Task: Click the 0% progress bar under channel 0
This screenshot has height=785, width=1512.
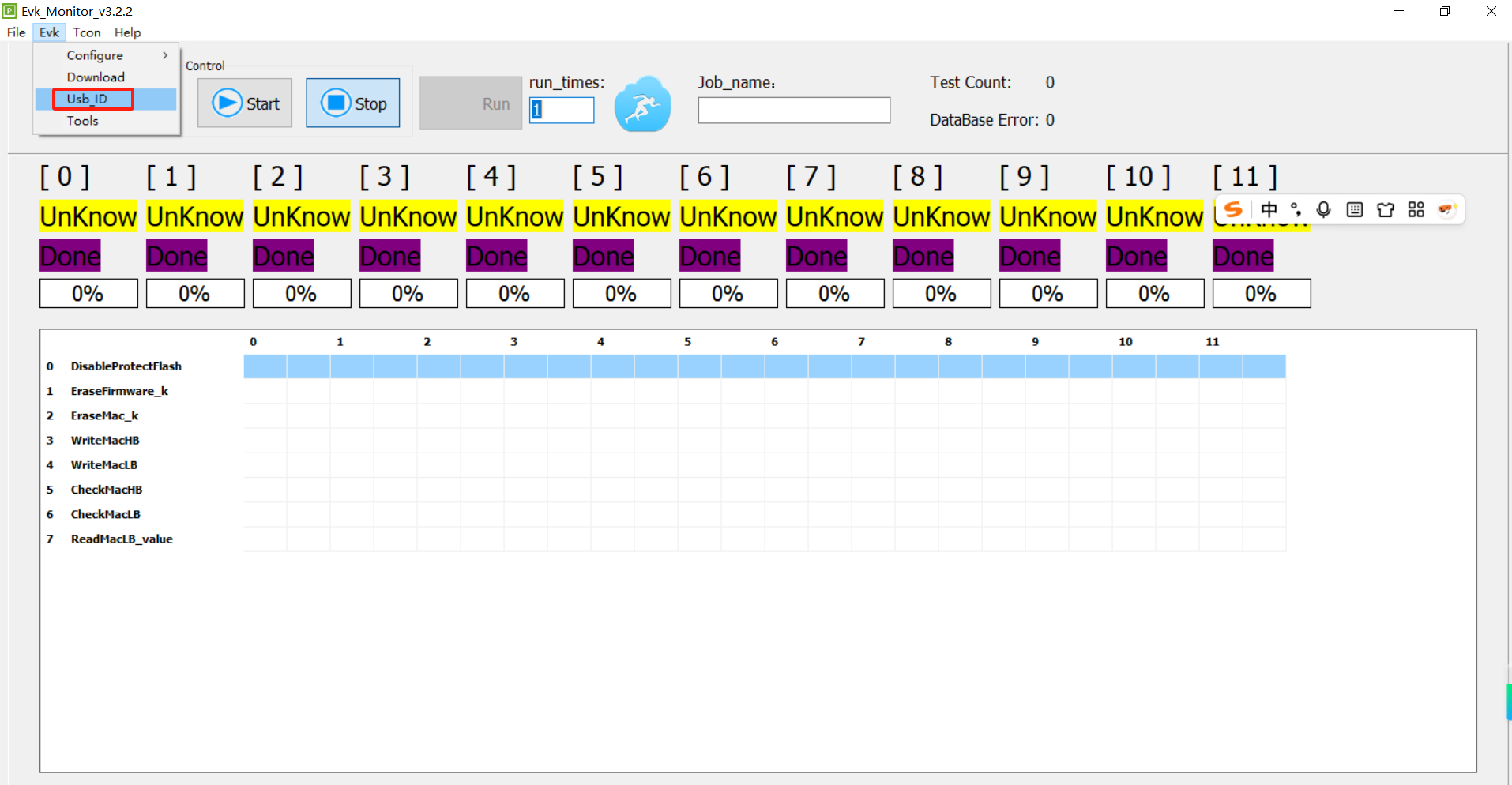Action: click(88, 293)
